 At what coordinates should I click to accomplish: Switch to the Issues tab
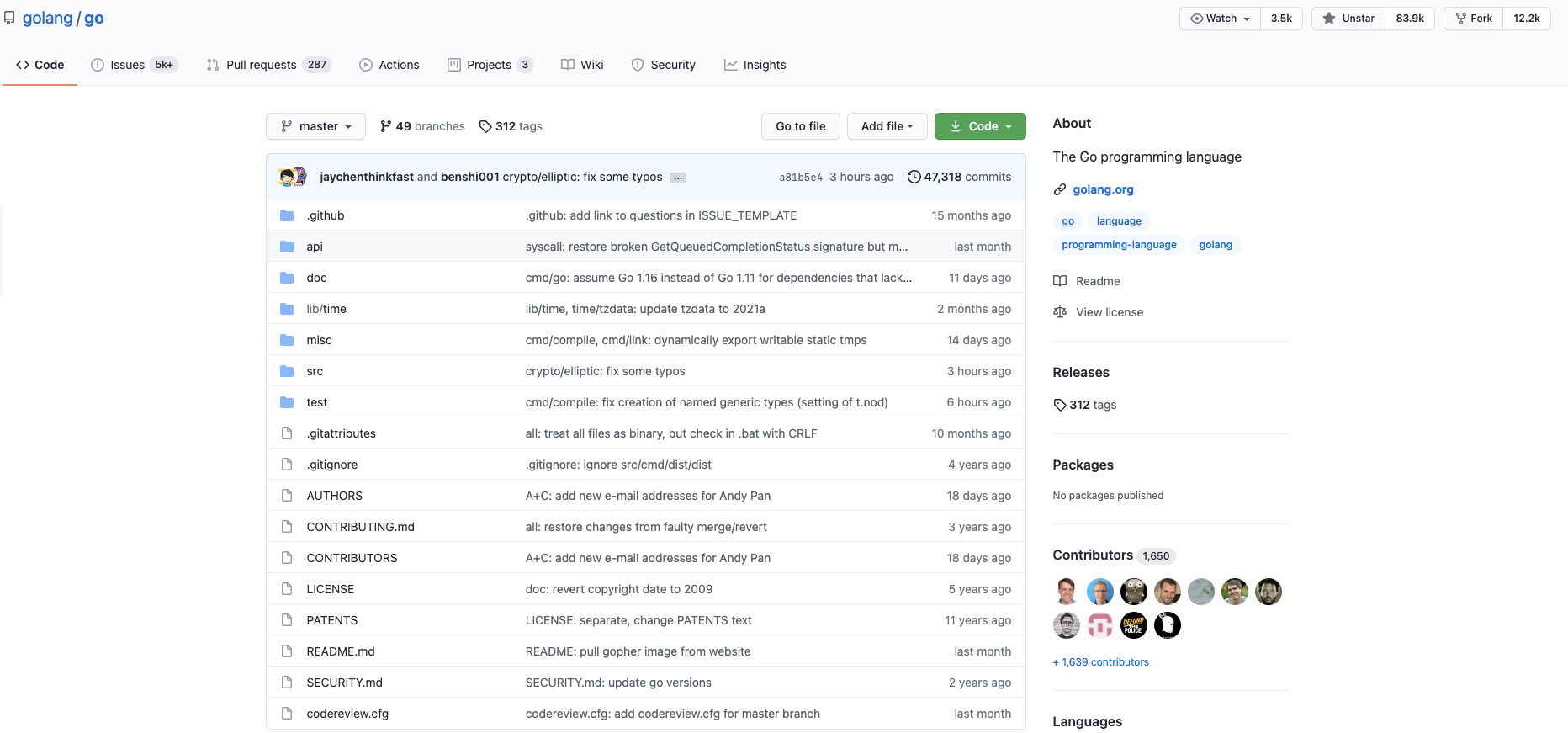[135, 65]
